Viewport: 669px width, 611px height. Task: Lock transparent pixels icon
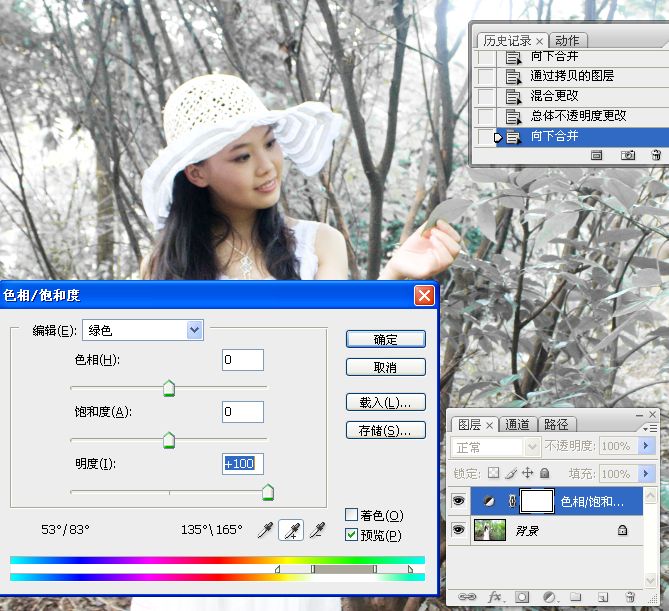tap(494, 473)
